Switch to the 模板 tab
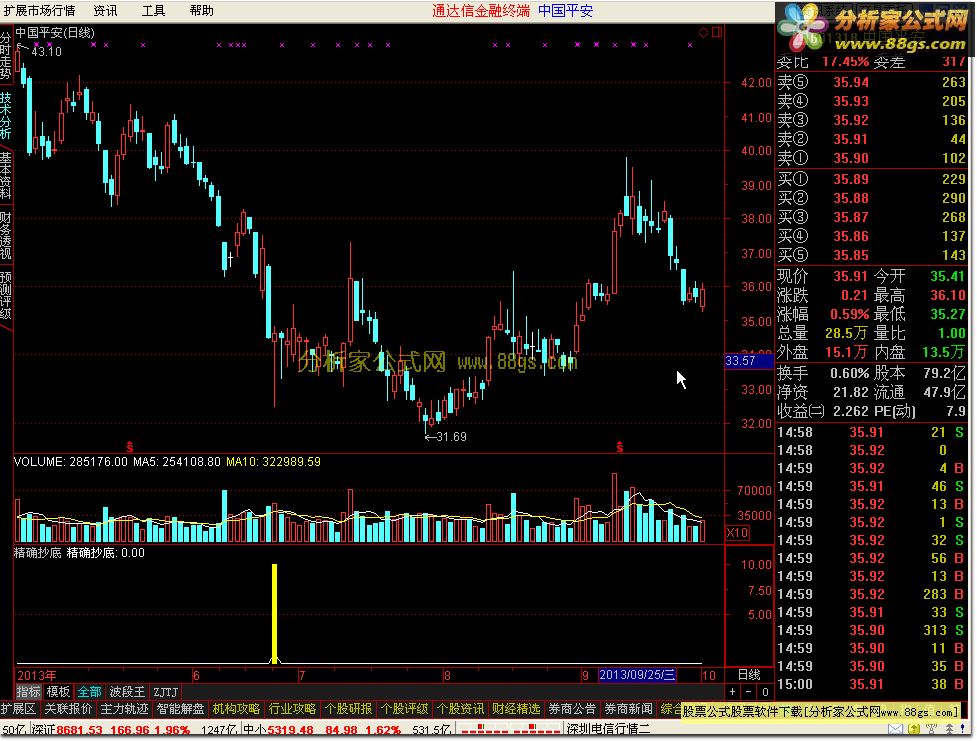Image resolution: width=977 pixels, height=741 pixels. (x=59, y=692)
